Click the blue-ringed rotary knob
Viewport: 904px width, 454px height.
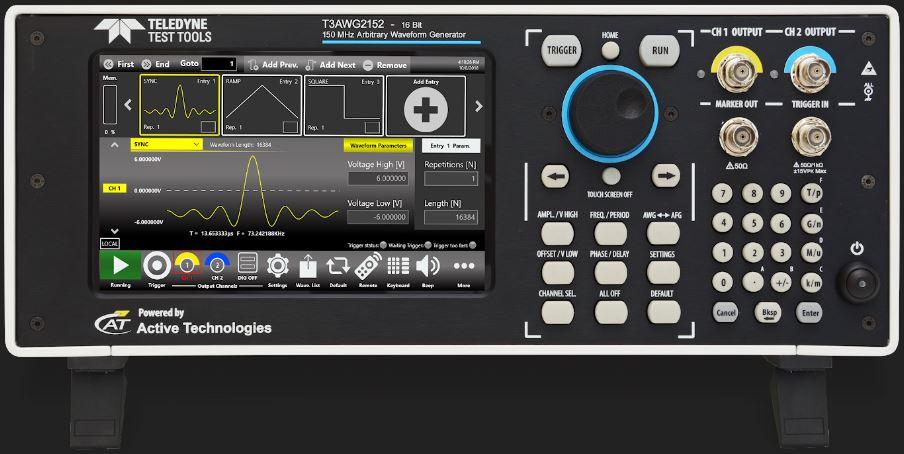pos(611,113)
